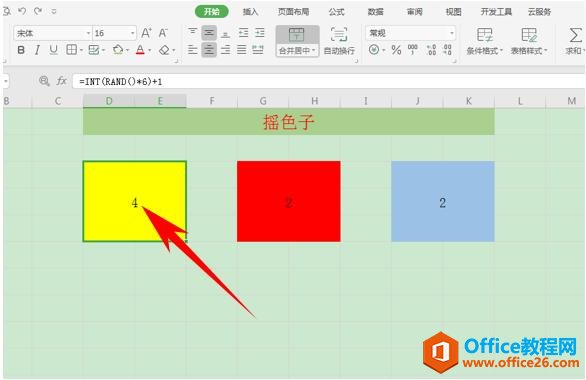Expand the fill color dropdown arrow

(127, 50)
